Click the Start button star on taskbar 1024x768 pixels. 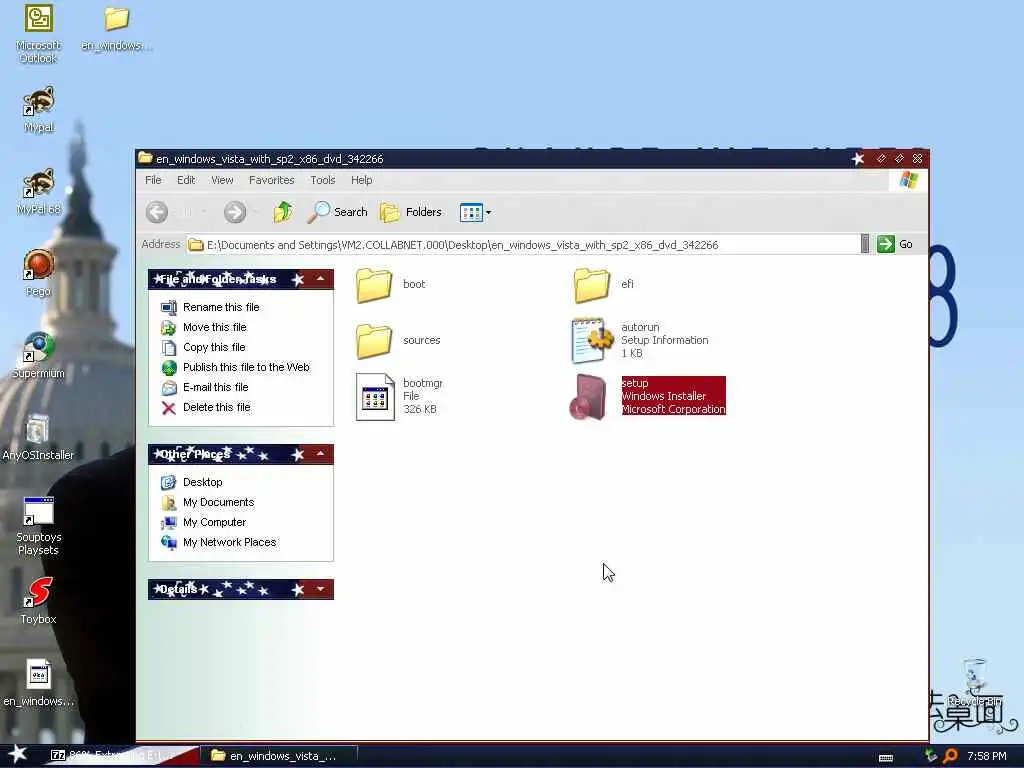tap(18, 754)
